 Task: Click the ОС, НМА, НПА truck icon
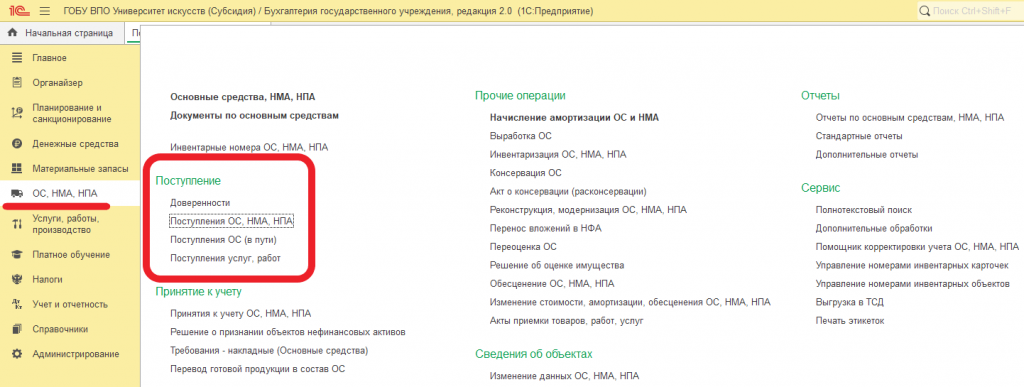point(18,193)
